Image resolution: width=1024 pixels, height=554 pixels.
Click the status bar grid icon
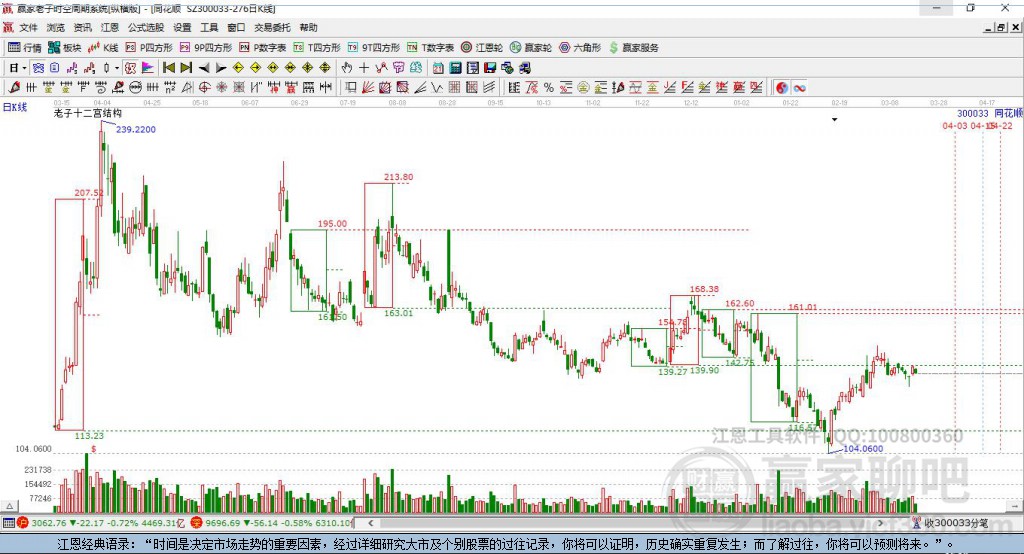pyautogui.click(x=8, y=523)
